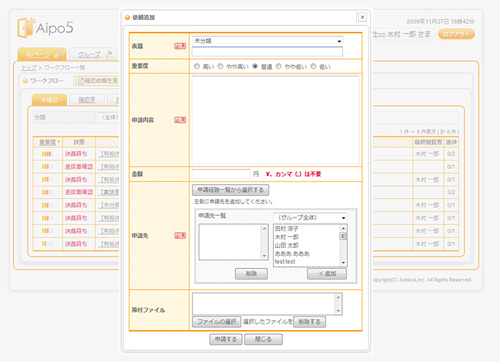
Task: Click the sort arrow beside 重要度 column header
Action: tap(59, 142)
